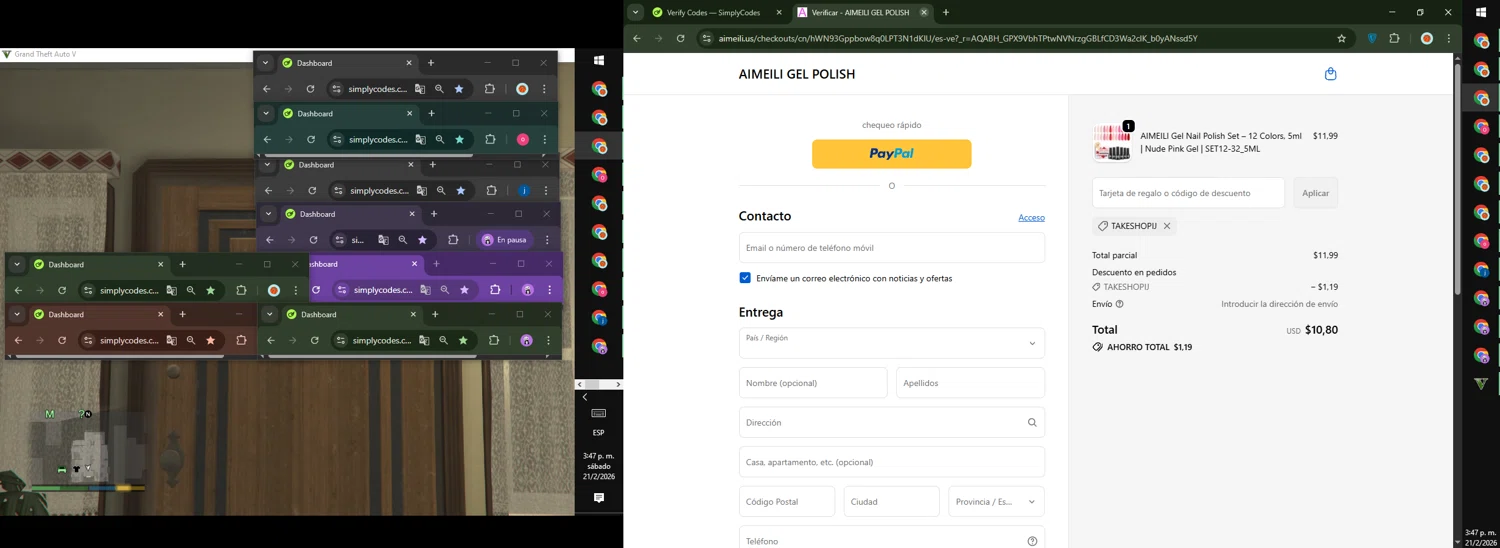
Task: Close the Verify Codes — SimplyCodes tab
Action: [x=779, y=13]
